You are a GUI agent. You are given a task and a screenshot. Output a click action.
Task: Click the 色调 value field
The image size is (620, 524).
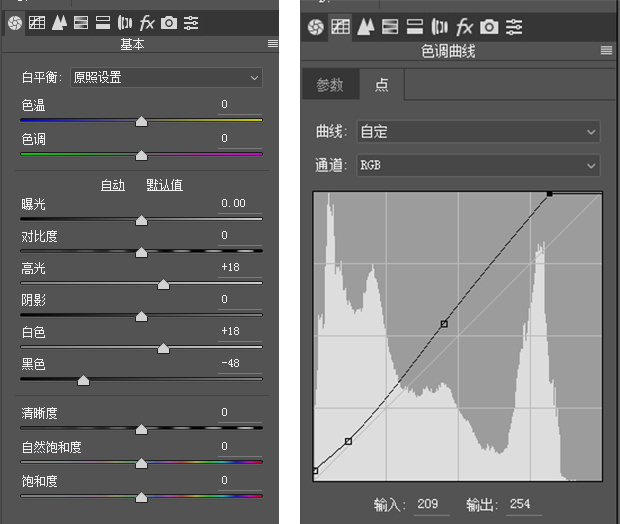tap(240, 139)
